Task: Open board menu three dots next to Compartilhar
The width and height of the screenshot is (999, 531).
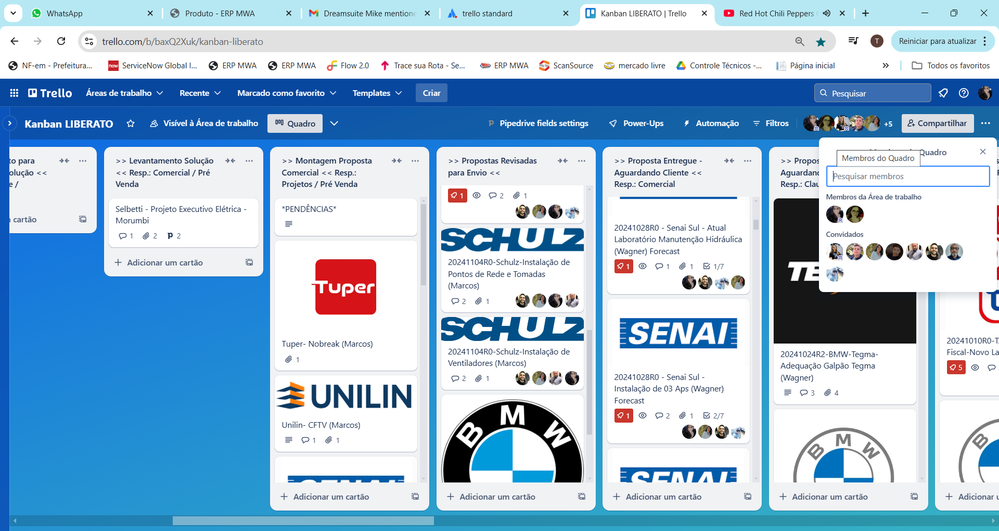Action: coord(986,124)
